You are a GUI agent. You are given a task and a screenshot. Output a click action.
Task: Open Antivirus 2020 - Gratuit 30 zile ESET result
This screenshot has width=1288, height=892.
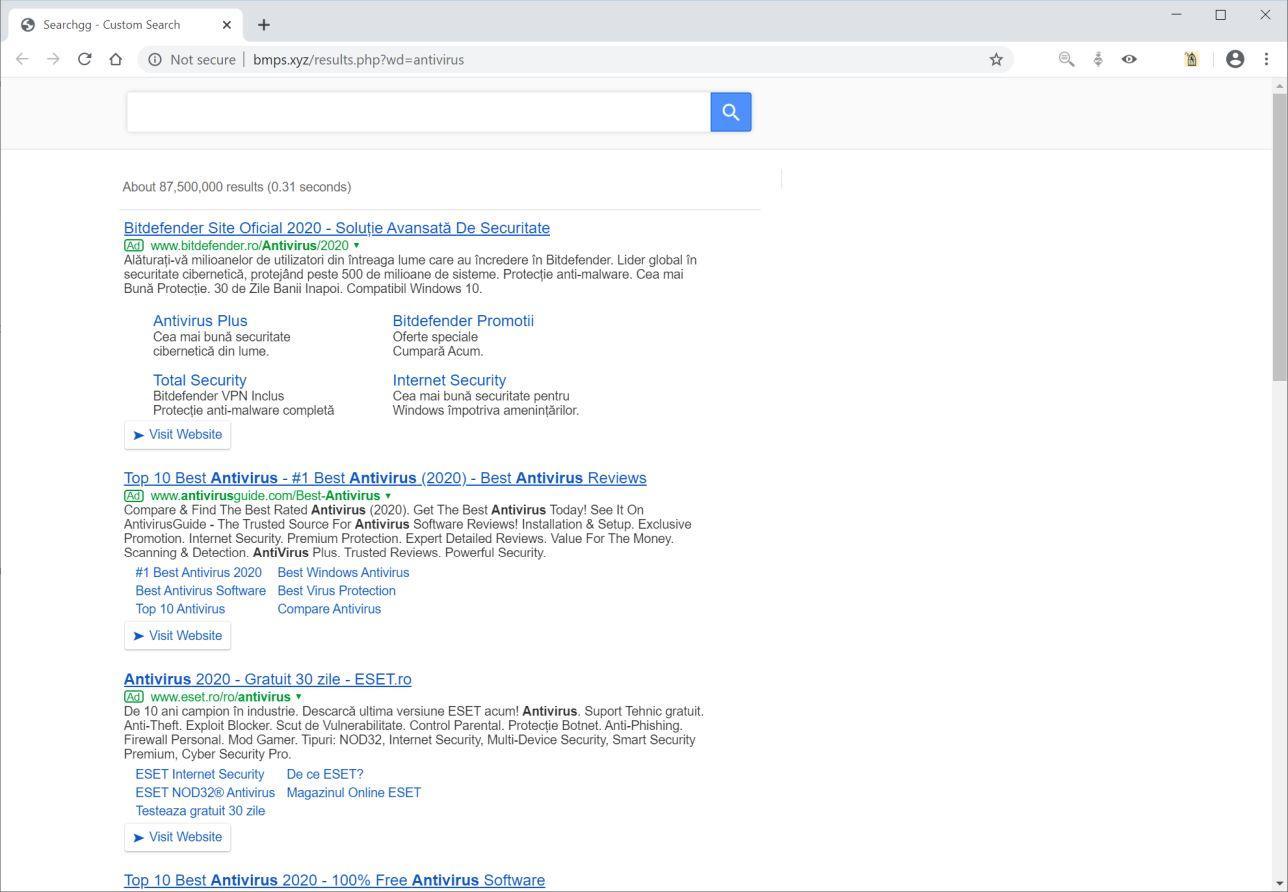tap(268, 679)
